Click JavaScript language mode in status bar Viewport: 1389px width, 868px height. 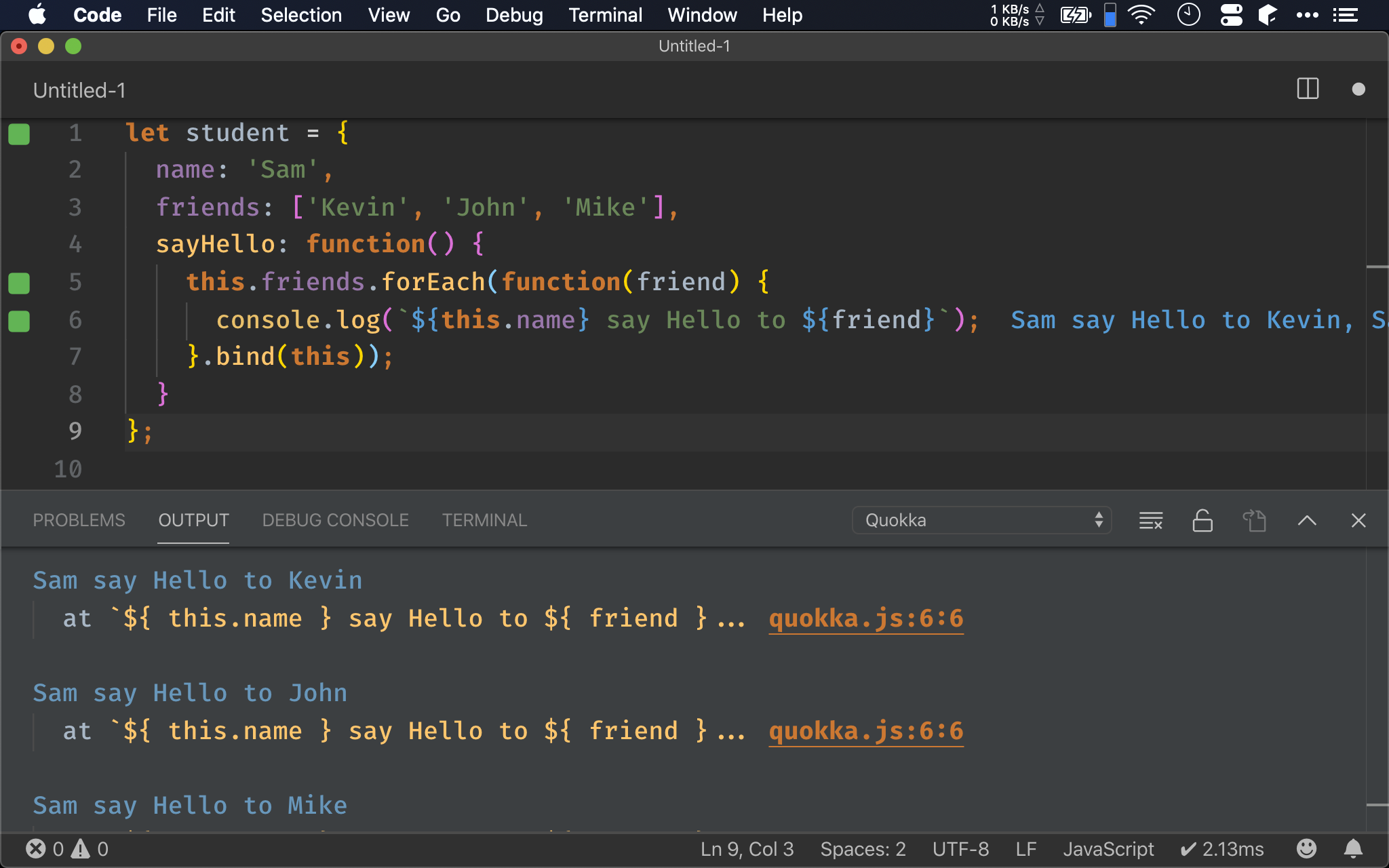1108,848
